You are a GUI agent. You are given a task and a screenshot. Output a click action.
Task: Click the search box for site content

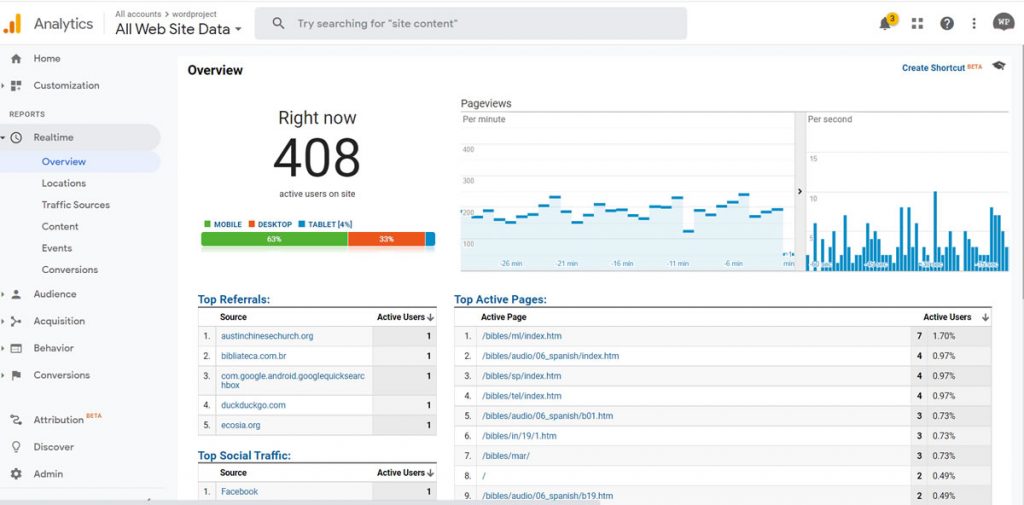coord(470,23)
